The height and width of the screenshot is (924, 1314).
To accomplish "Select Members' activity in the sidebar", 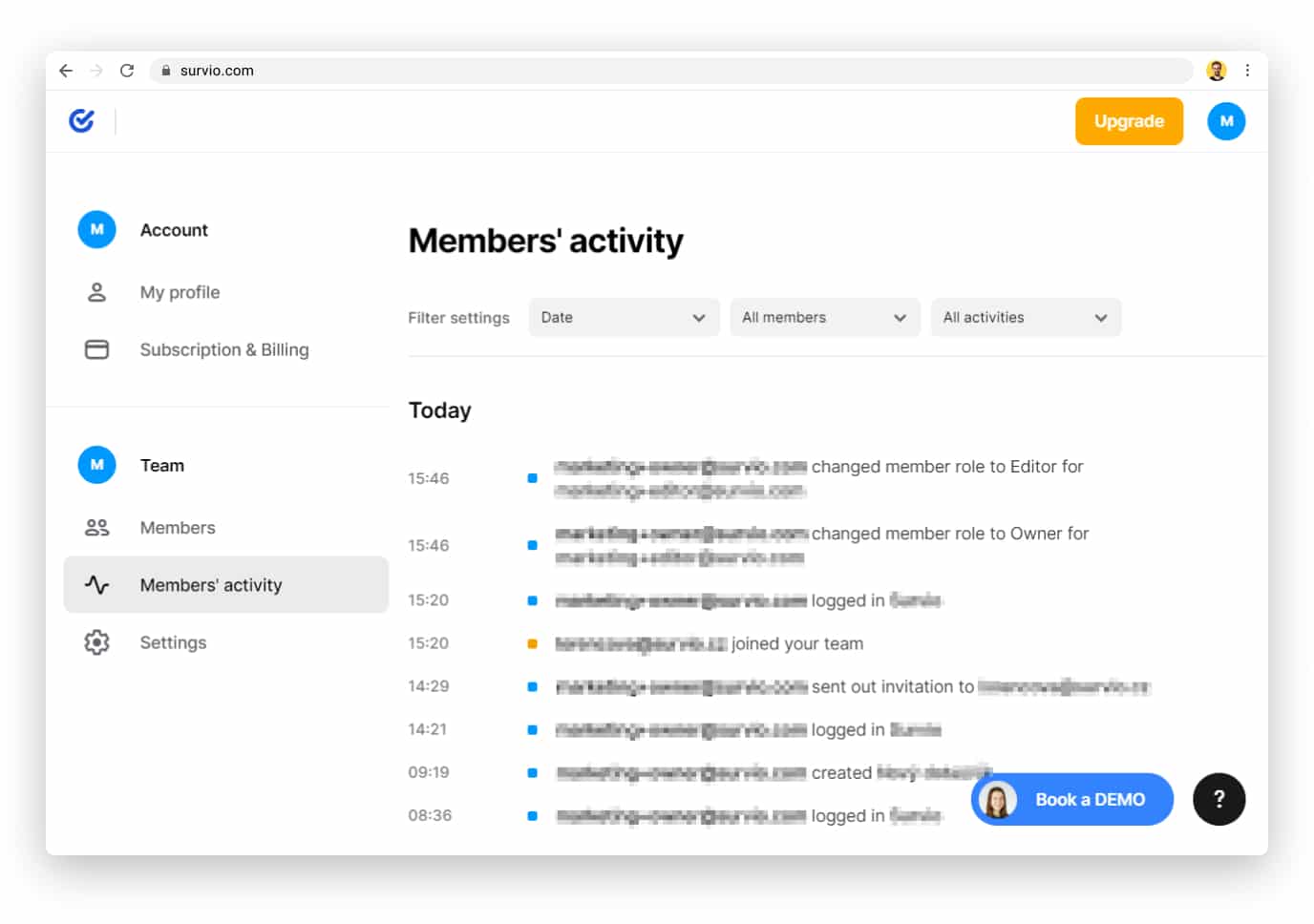I will tap(211, 585).
